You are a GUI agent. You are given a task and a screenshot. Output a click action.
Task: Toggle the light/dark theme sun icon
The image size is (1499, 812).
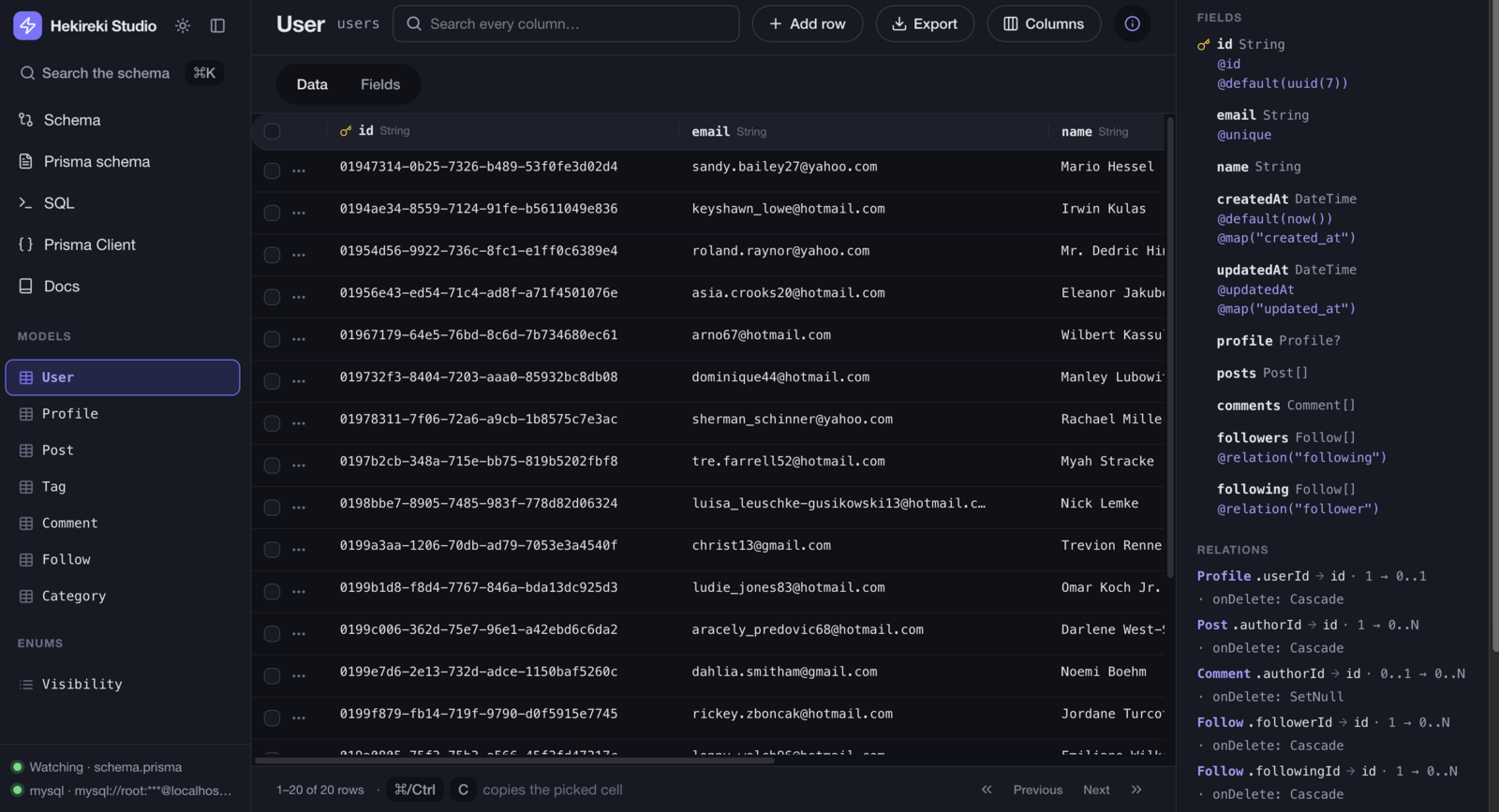(183, 25)
